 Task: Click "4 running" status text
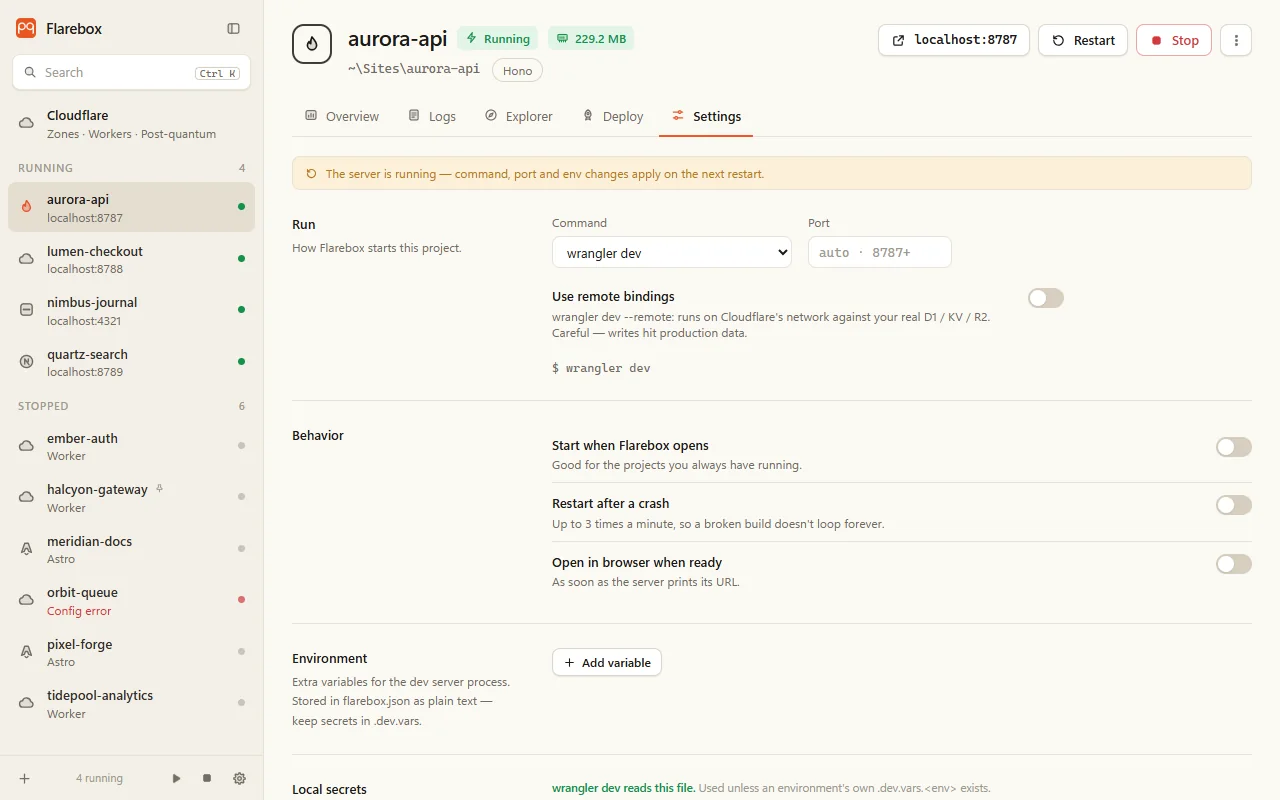[x=99, y=778]
